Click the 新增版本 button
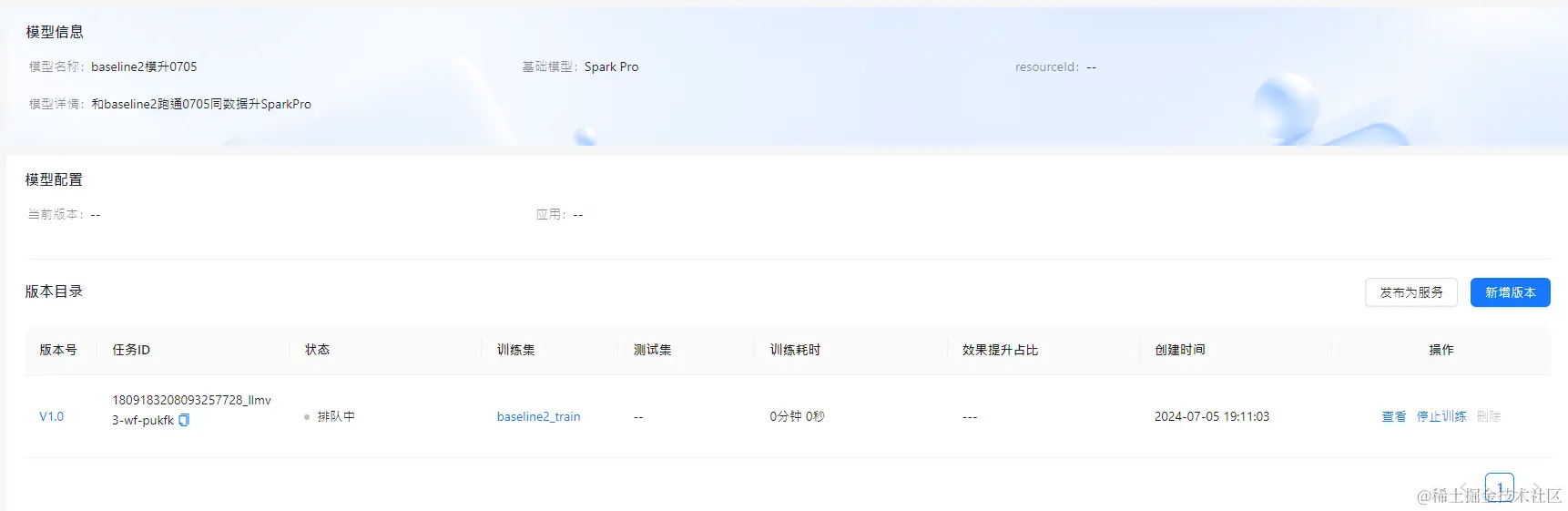Screen dimensions: 1568x511 pyautogui.click(x=1510, y=292)
